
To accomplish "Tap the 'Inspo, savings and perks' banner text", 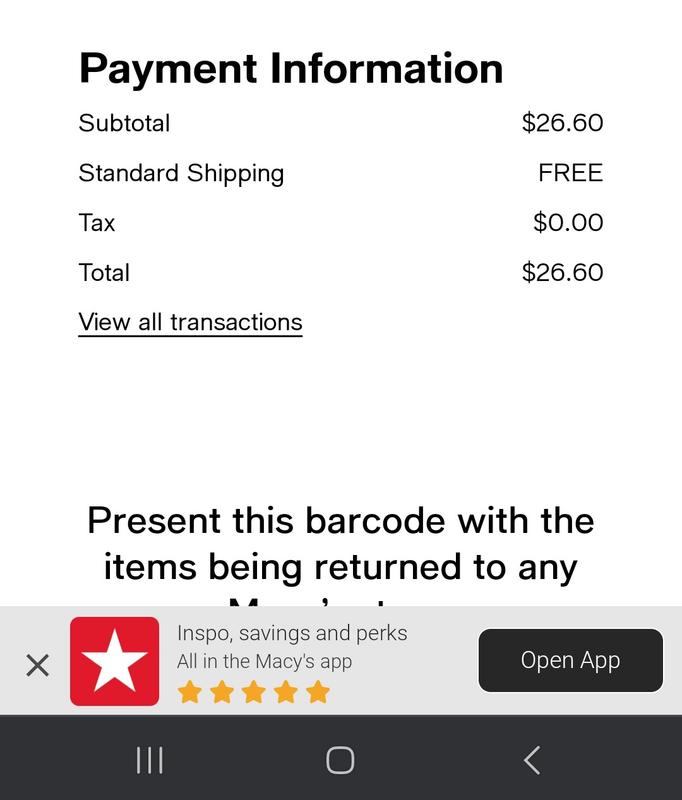I will (x=292, y=633).
